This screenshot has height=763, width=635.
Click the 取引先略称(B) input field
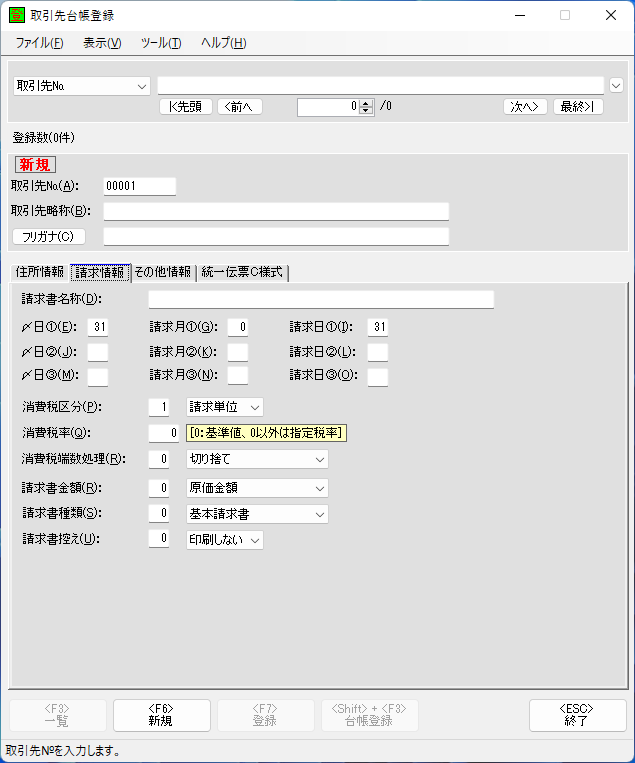(276, 211)
